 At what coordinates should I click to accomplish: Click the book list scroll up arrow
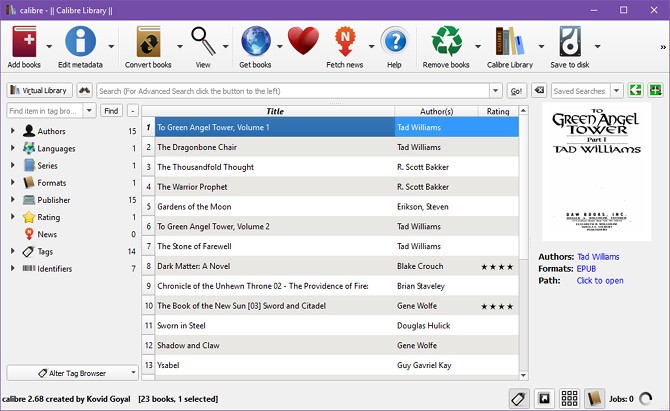click(x=523, y=111)
